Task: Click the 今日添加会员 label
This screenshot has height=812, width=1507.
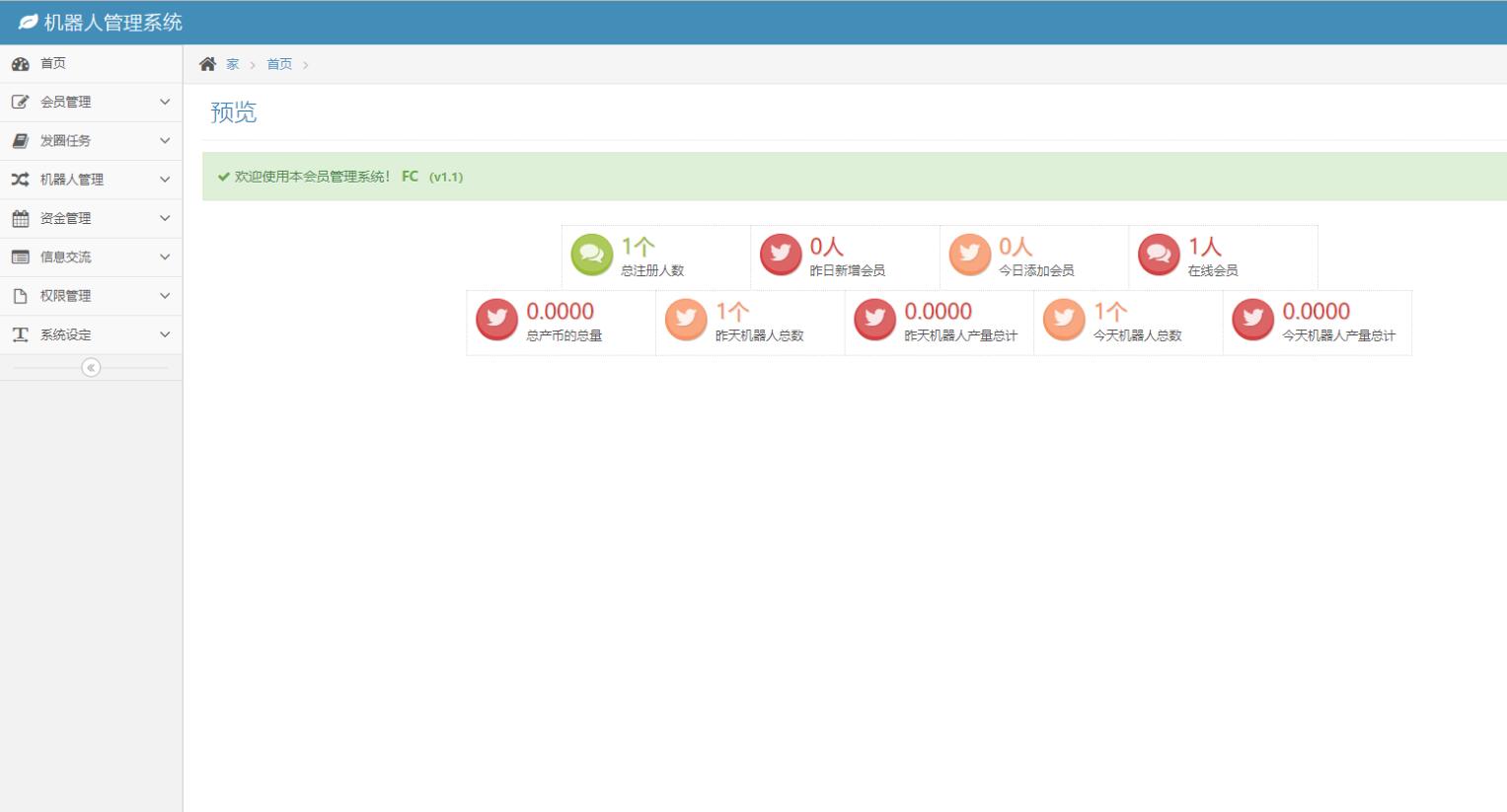Action: 1036,270
